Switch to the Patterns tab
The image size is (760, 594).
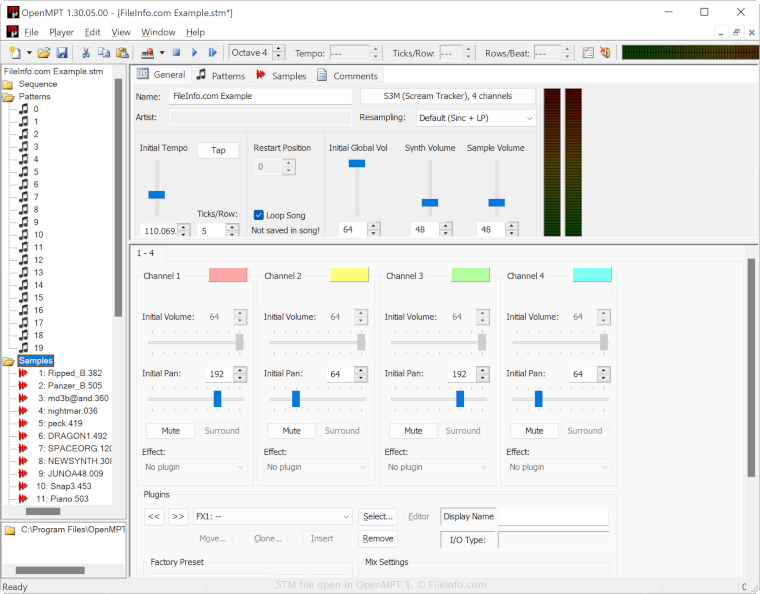coord(220,75)
